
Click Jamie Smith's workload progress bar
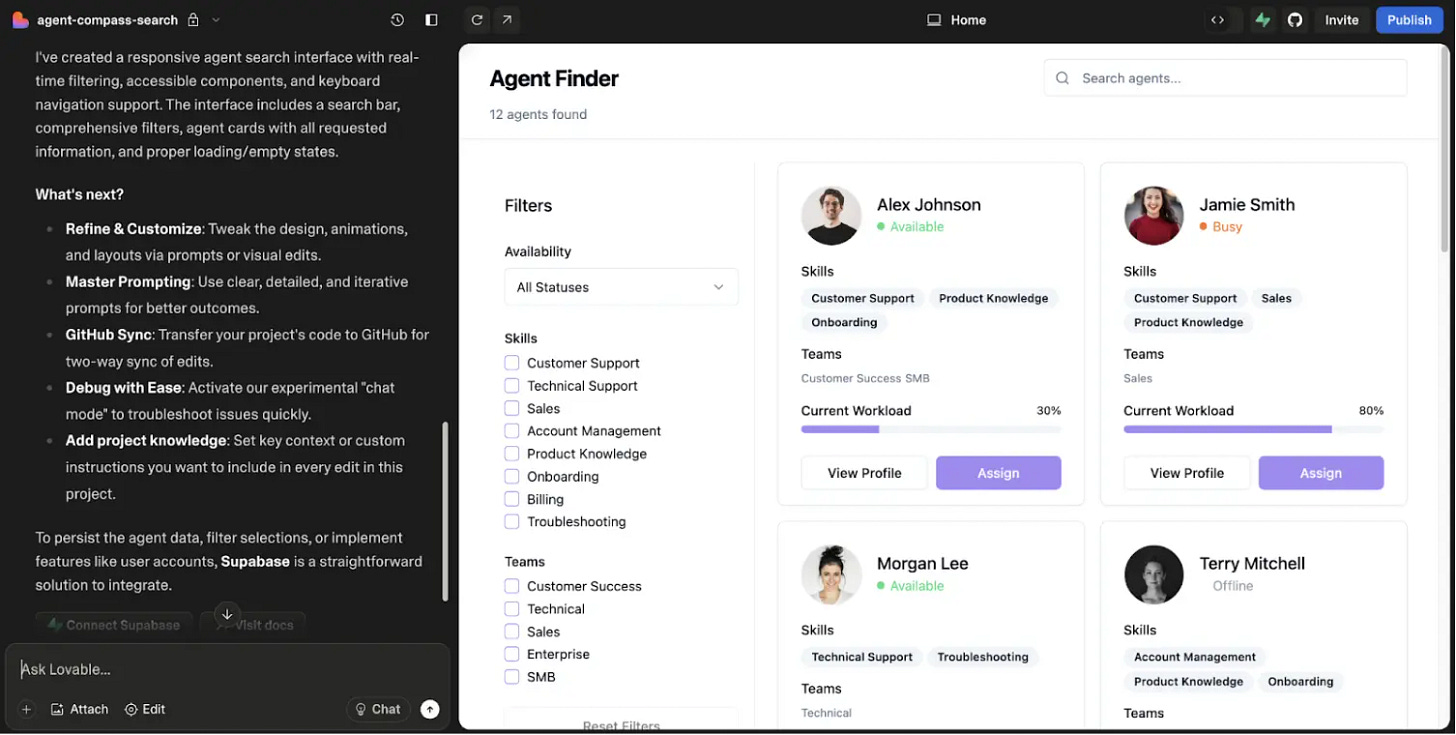click(1254, 429)
